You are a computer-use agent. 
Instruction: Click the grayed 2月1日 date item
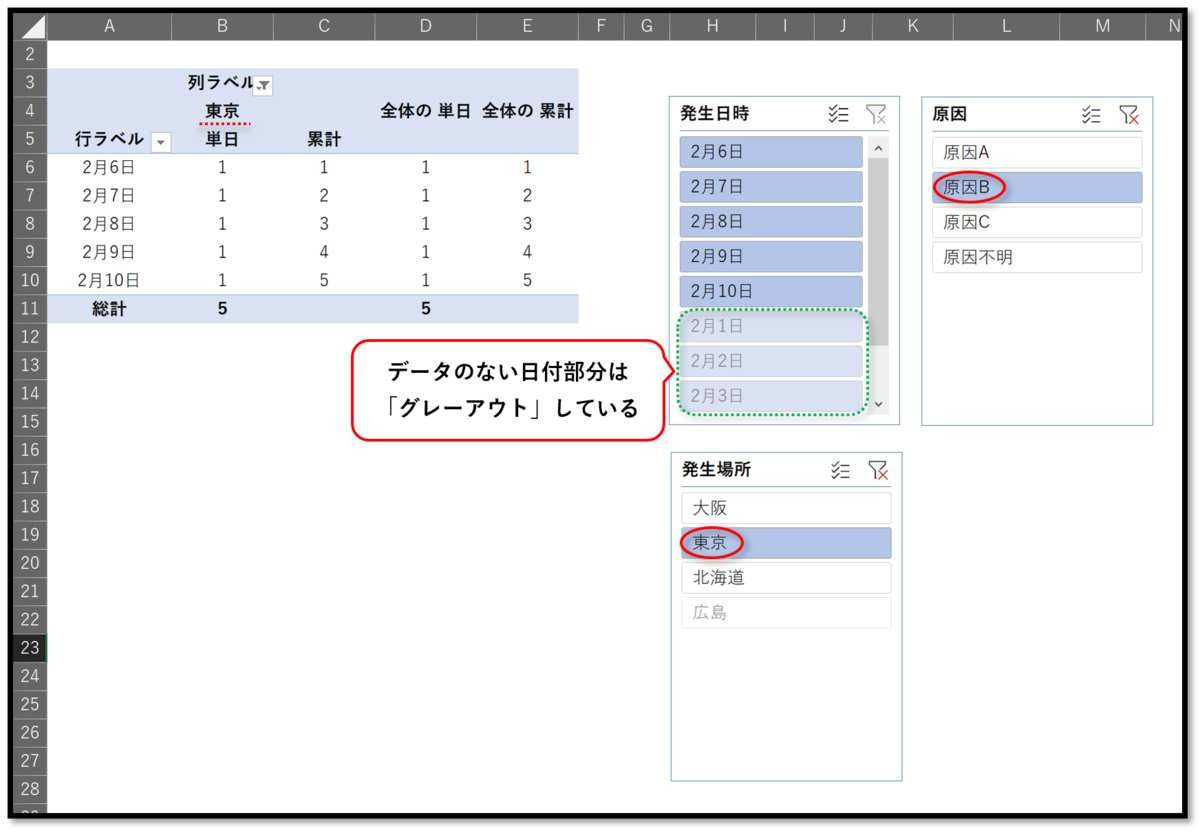point(770,324)
